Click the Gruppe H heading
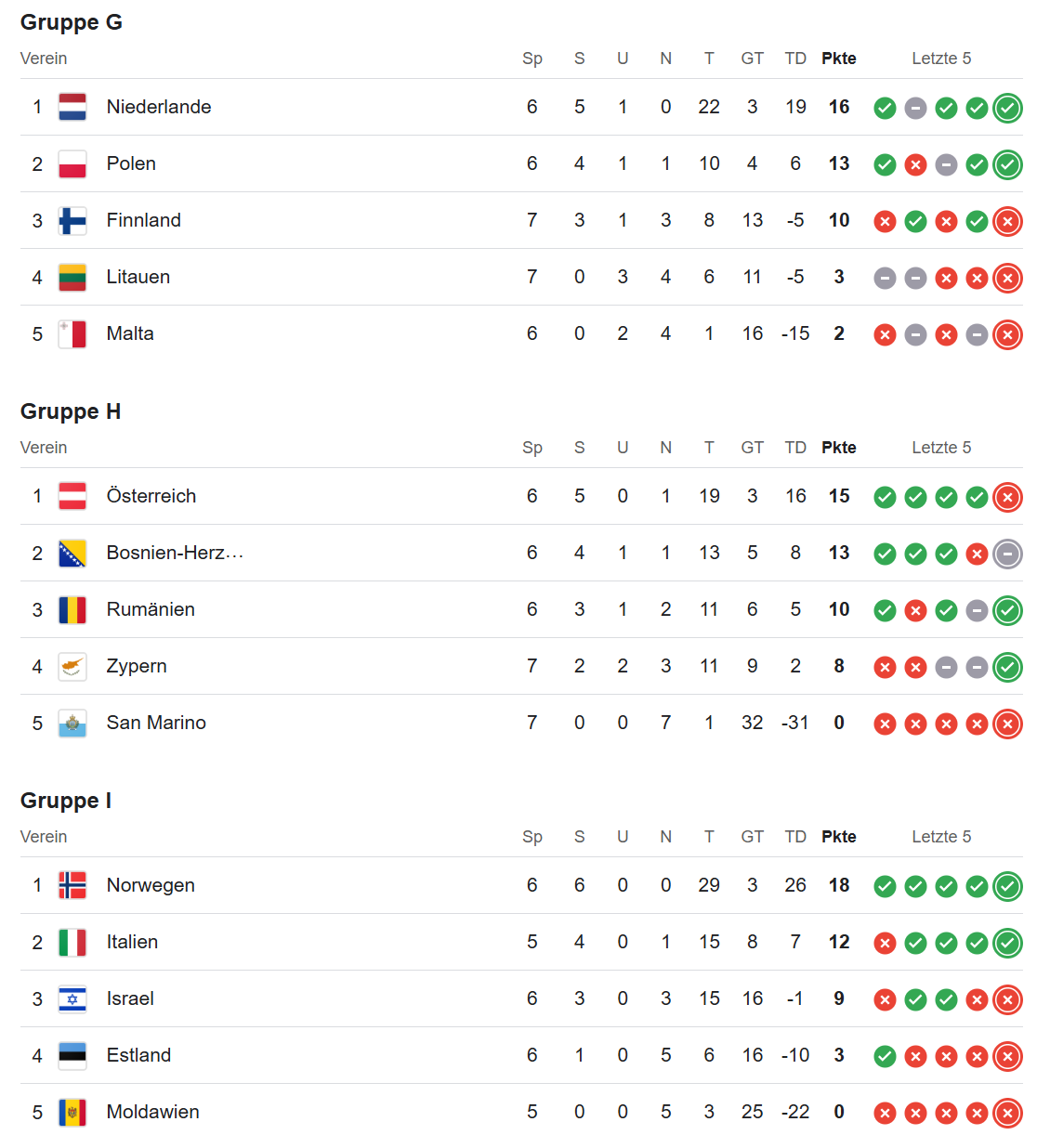The width and height of the screenshot is (1037, 1148). pos(71,411)
